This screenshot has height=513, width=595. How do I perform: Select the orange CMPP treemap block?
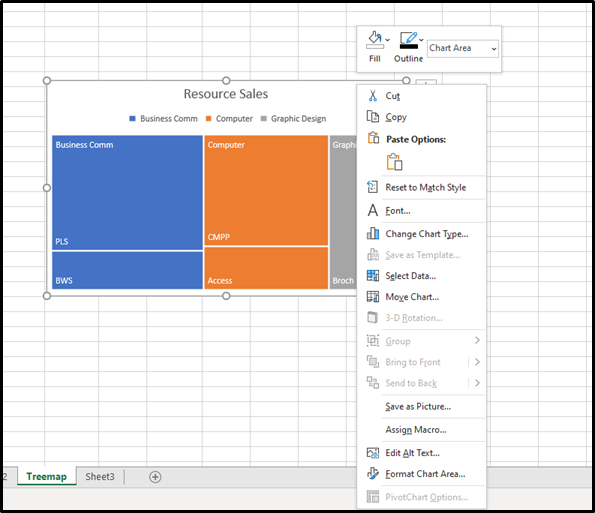coord(266,190)
